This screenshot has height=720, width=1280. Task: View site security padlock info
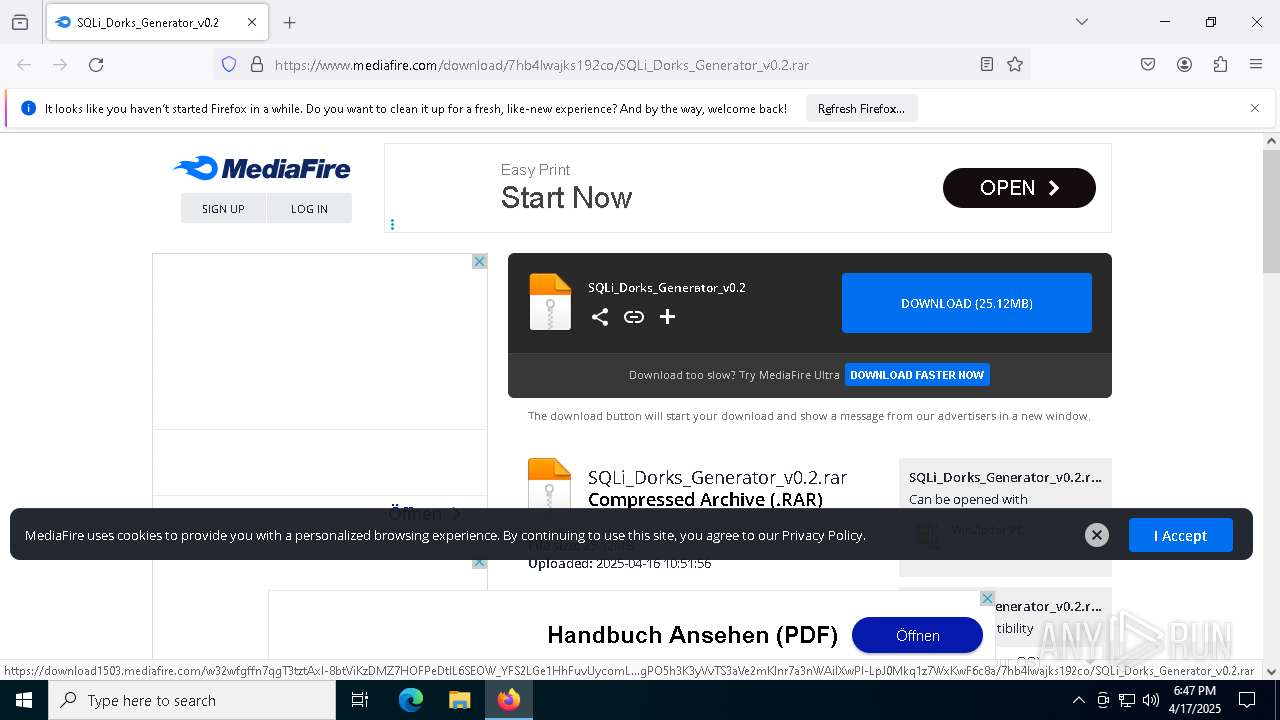(257, 64)
